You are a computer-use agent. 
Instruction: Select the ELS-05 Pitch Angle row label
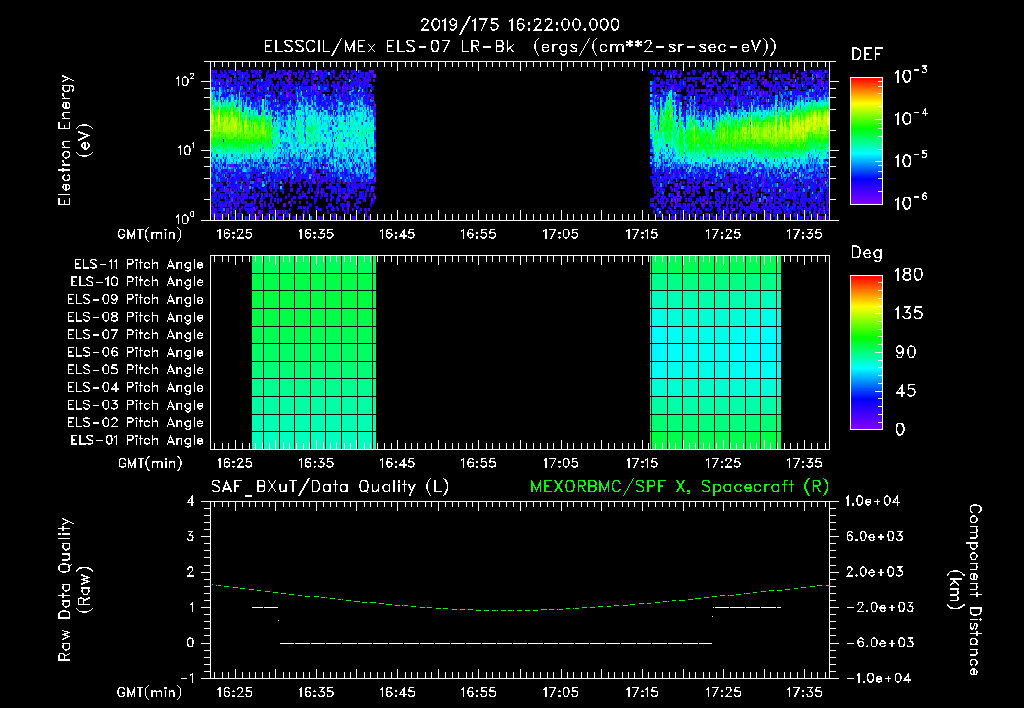tap(136, 370)
